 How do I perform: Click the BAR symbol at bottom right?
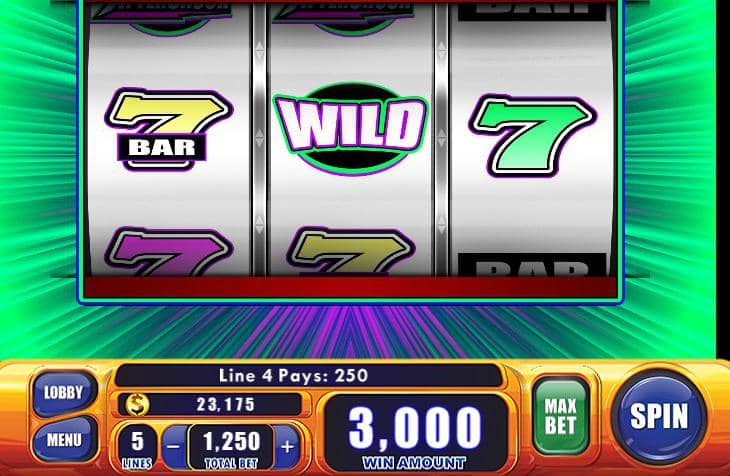(532, 265)
